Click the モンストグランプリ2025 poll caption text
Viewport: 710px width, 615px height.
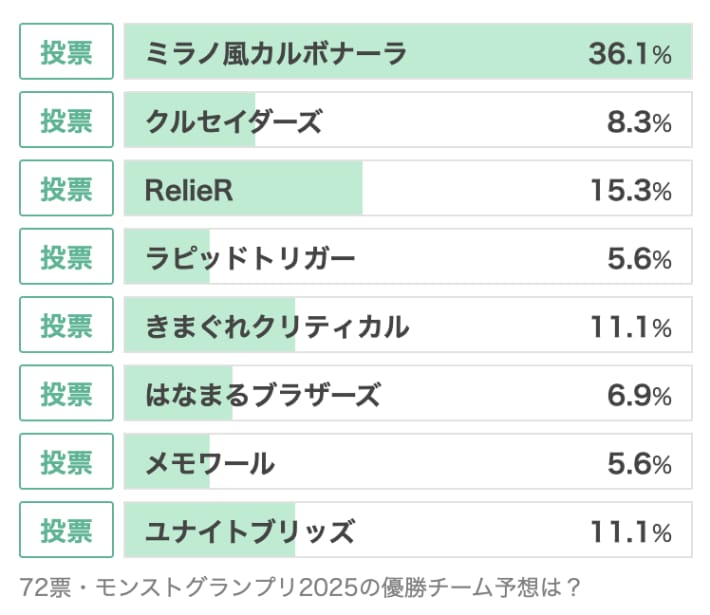299,586
